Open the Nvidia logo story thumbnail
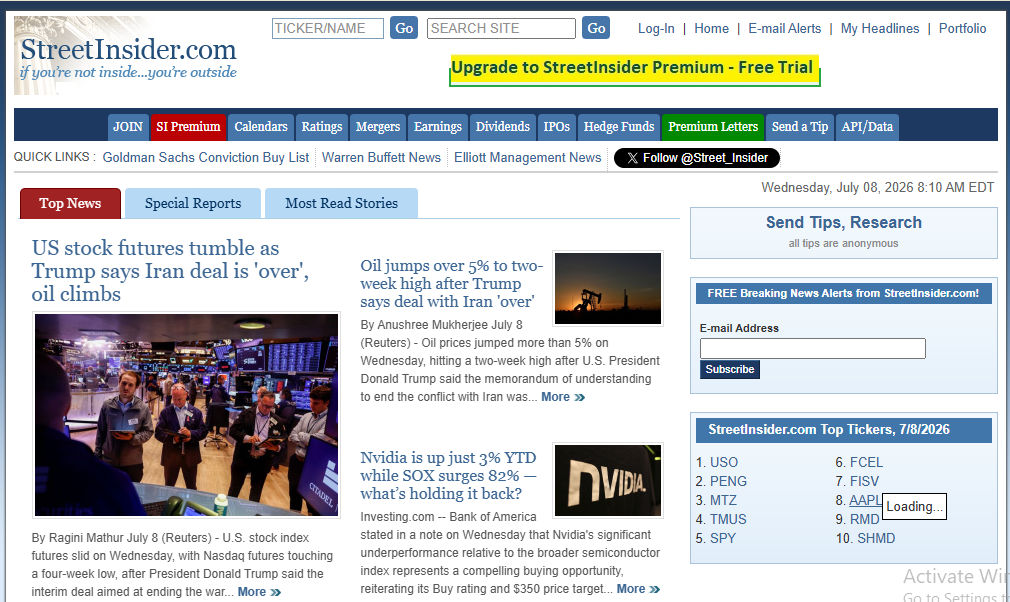1010x602 pixels. pos(608,480)
